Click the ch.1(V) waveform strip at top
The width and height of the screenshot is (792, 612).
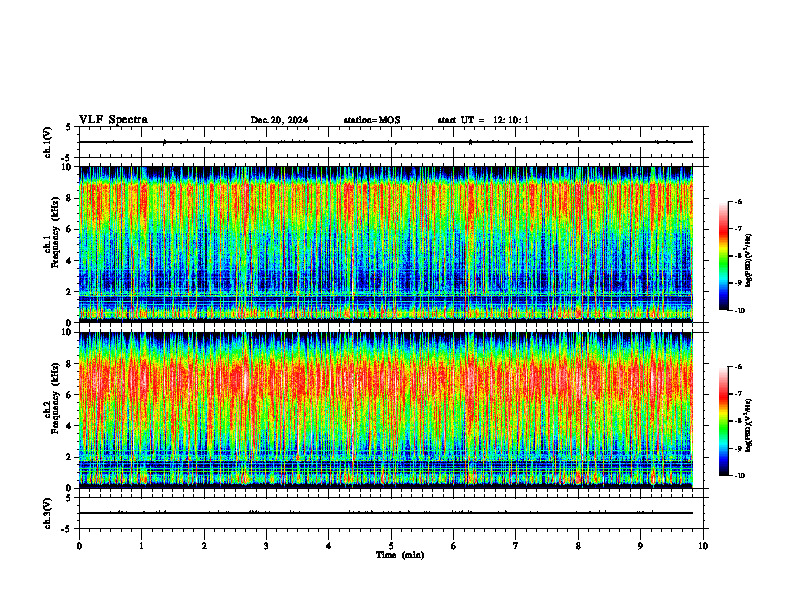393,142
